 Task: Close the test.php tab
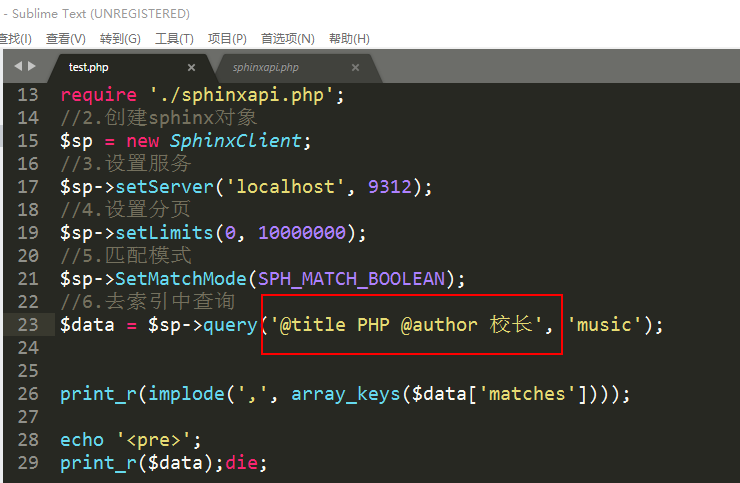pyautogui.click(x=191, y=67)
